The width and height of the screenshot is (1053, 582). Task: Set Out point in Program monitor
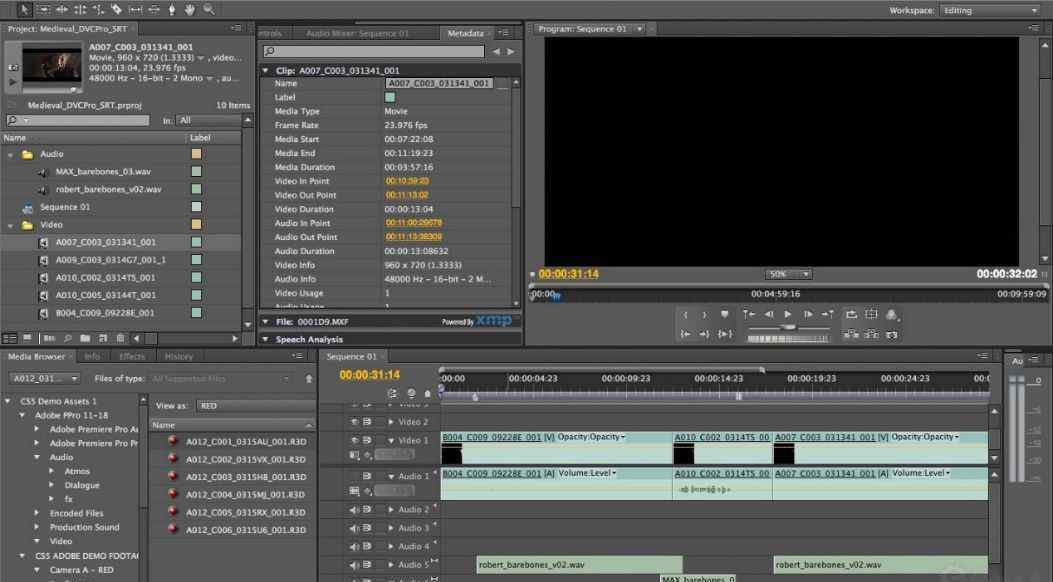[x=704, y=314]
